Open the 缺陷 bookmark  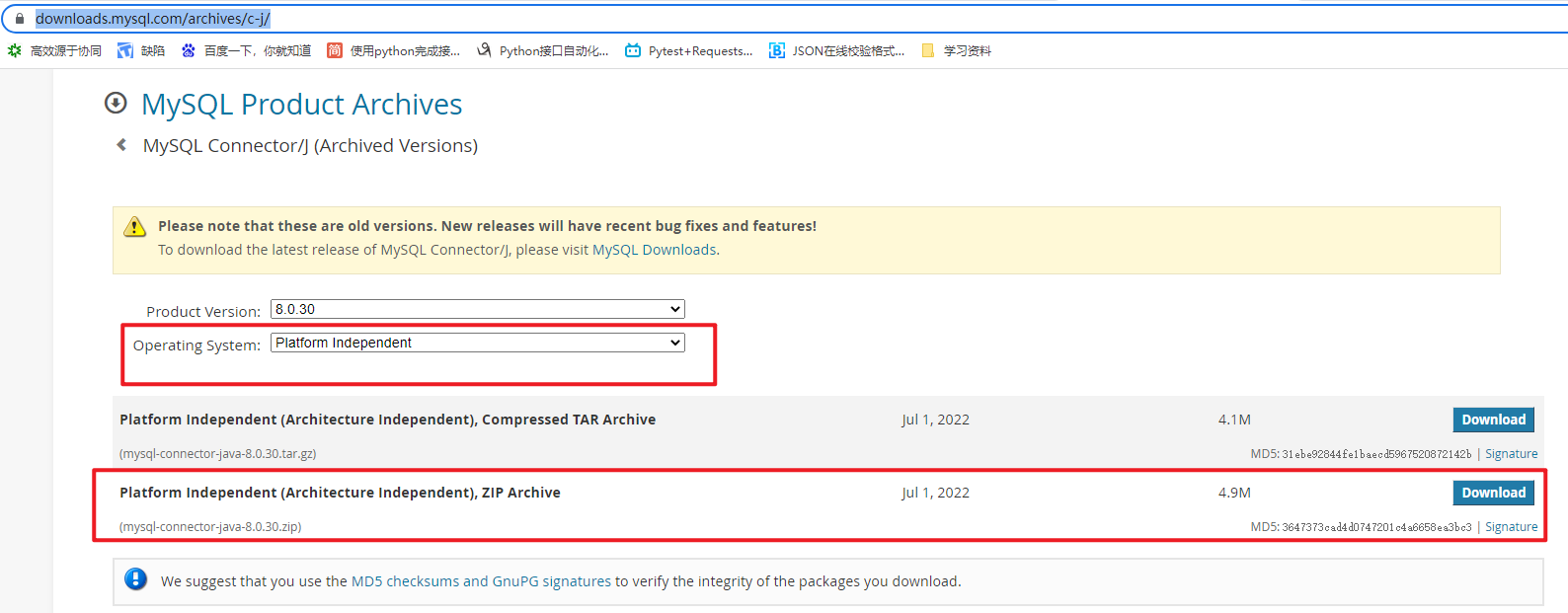141,50
